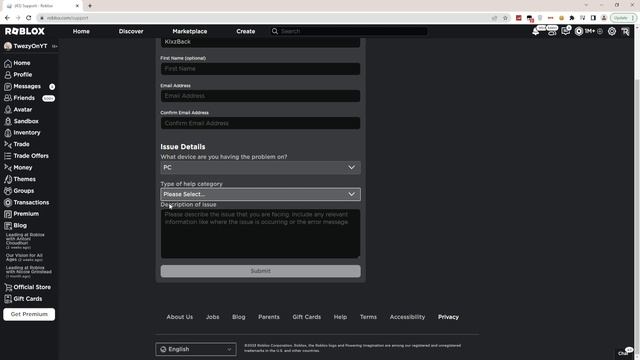Go to Home in top navigation
Viewport: 640px width, 360px height.
point(81,31)
